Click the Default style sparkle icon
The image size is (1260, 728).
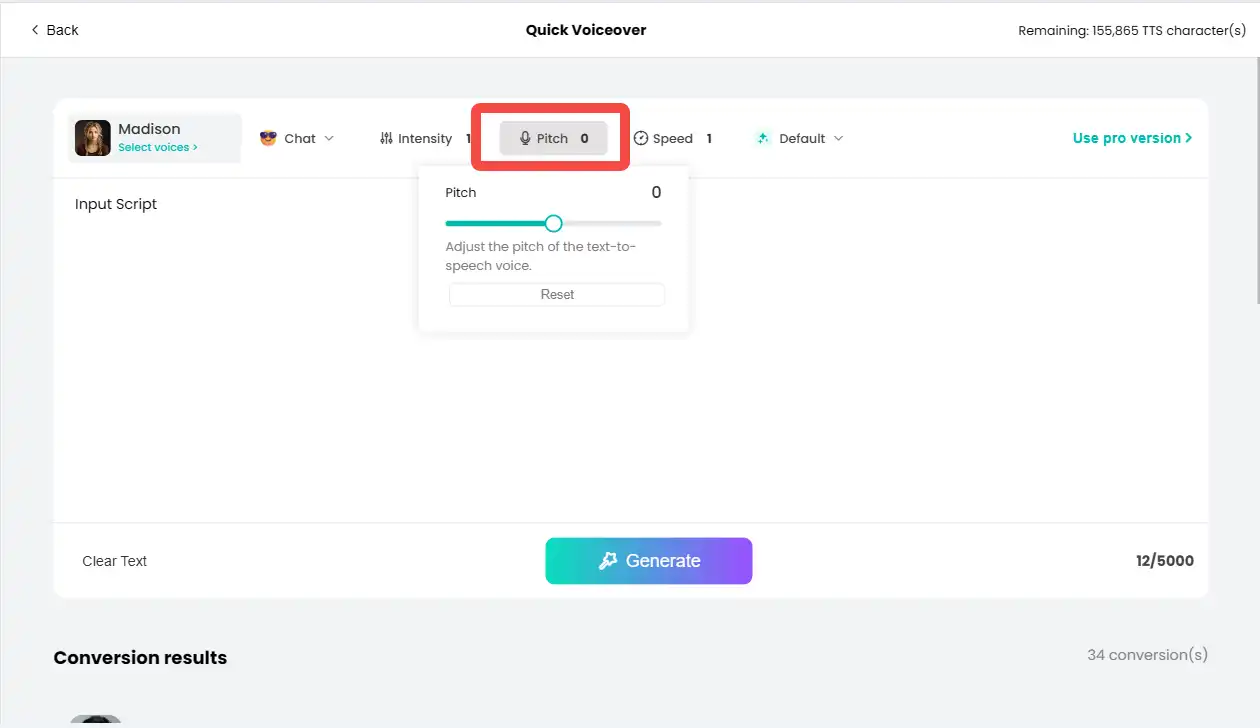[763, 138]
